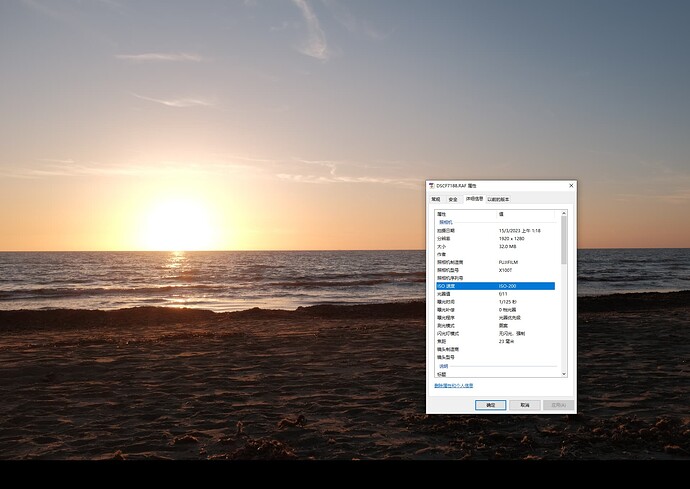Click the 取消 (Cancel) button

pyautogui.click(x=525, y=405)
